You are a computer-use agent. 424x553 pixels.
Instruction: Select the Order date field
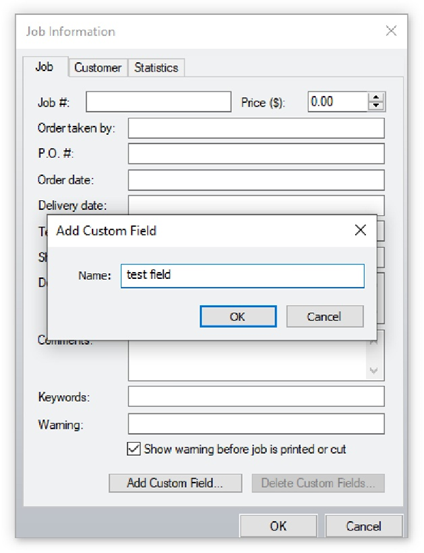point(256,180)
